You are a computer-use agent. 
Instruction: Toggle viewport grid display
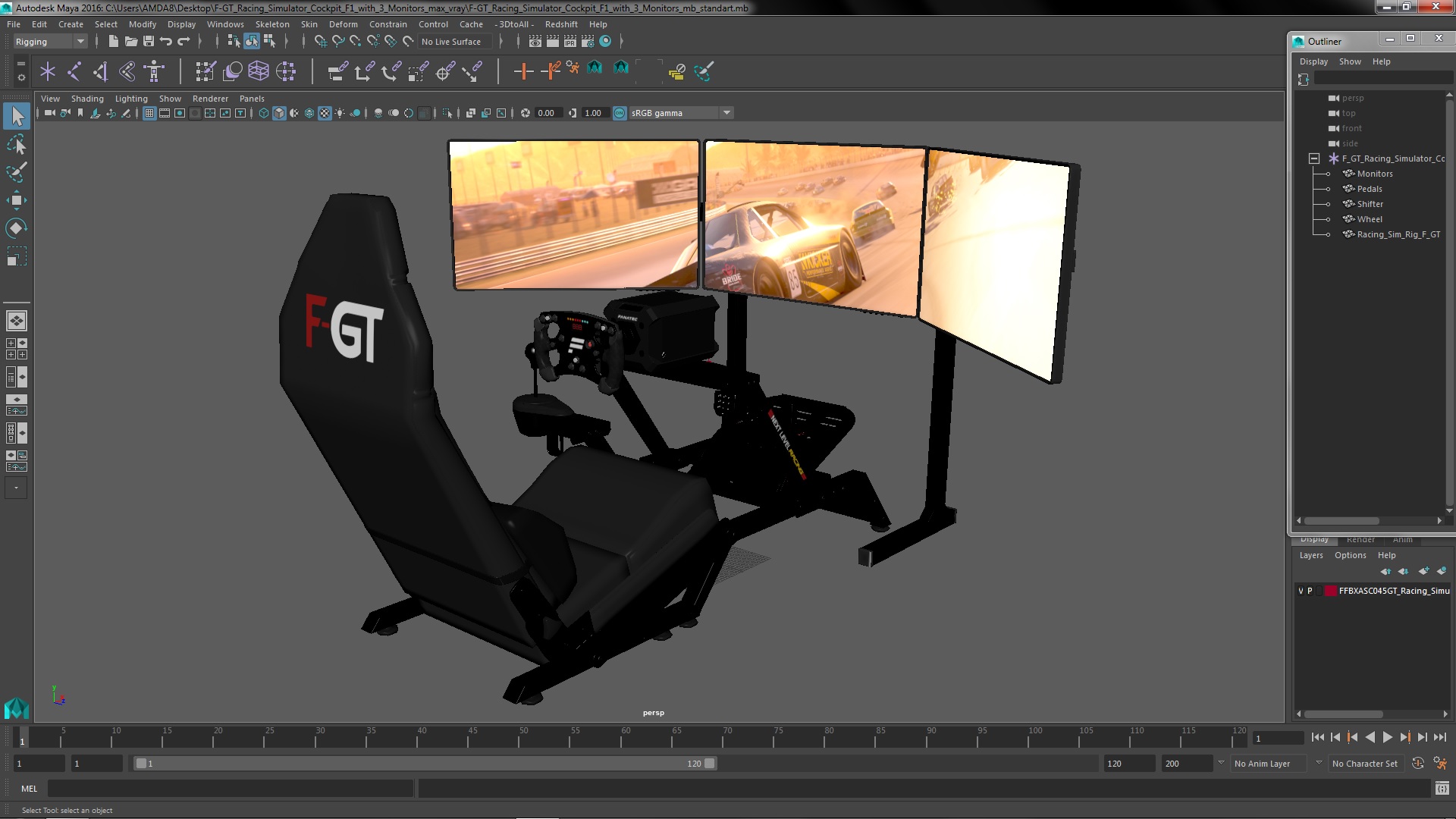click(149, 113)
